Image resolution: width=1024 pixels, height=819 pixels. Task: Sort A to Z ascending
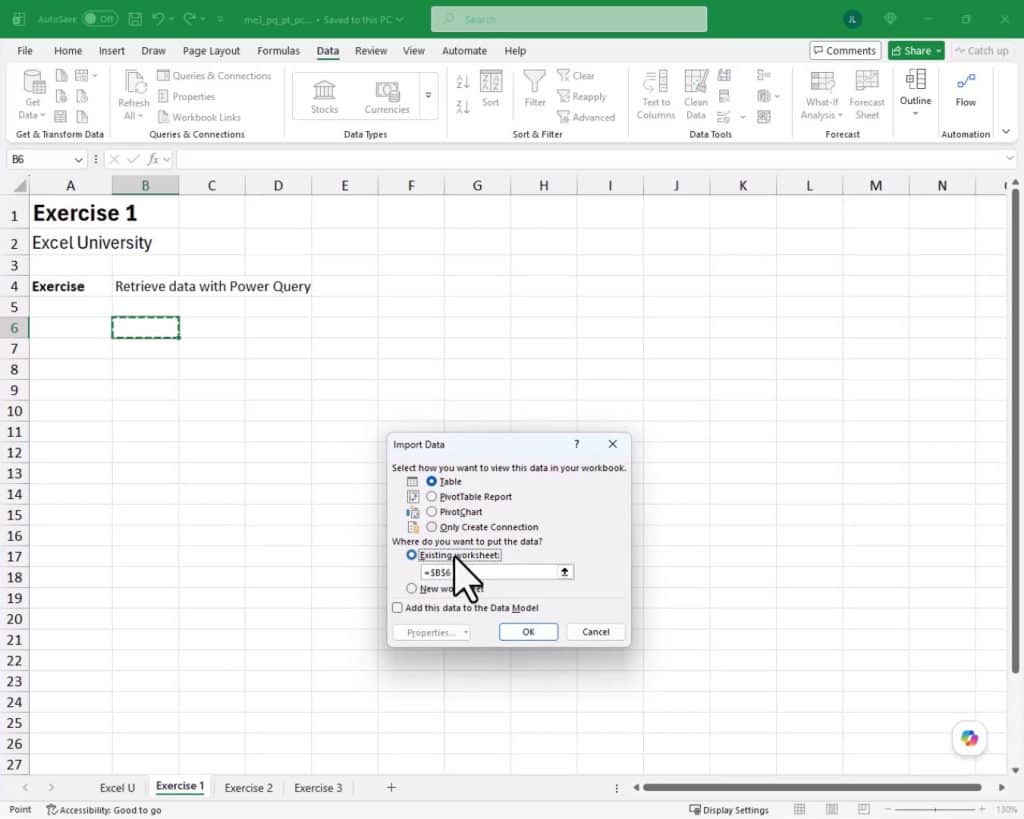462,82
